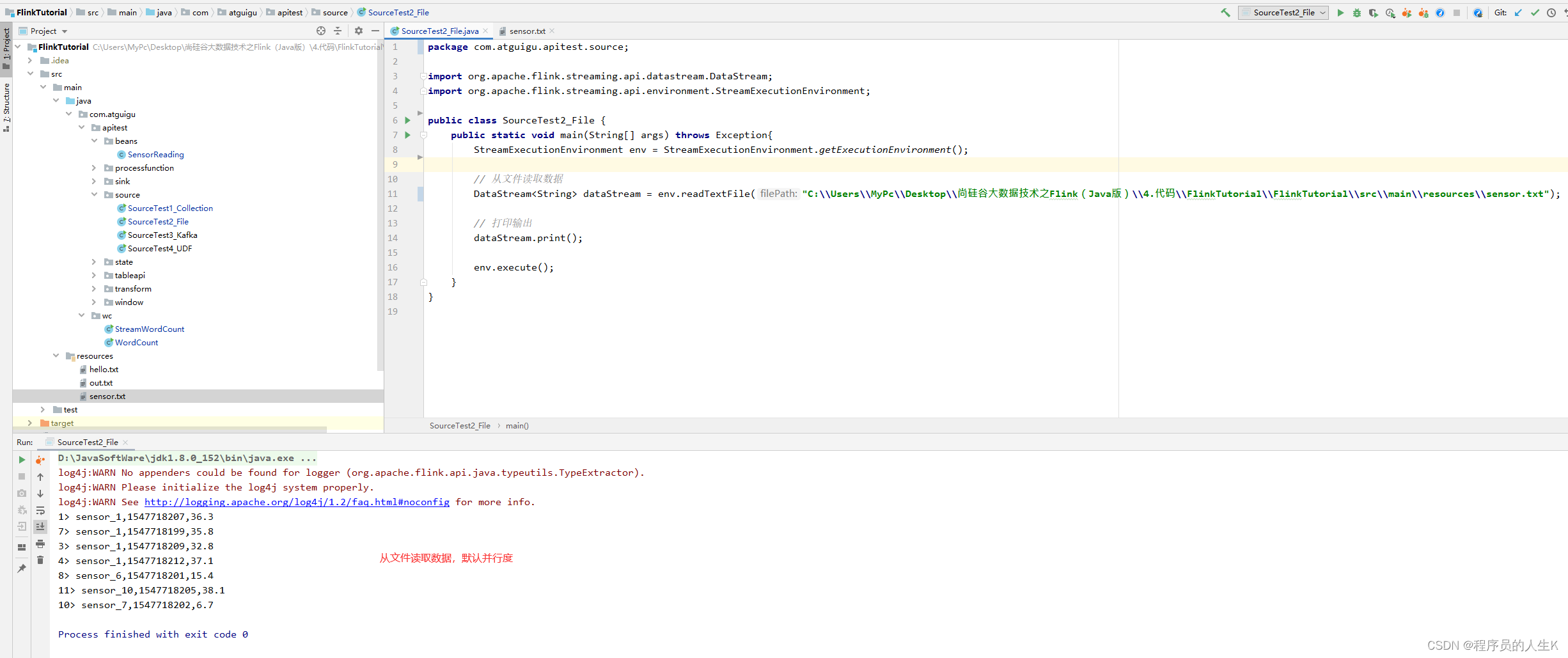Locate the current file with the crosshair icon
Image resolution: width=1568 pixels, height=658 pixels.
(321, 31)
